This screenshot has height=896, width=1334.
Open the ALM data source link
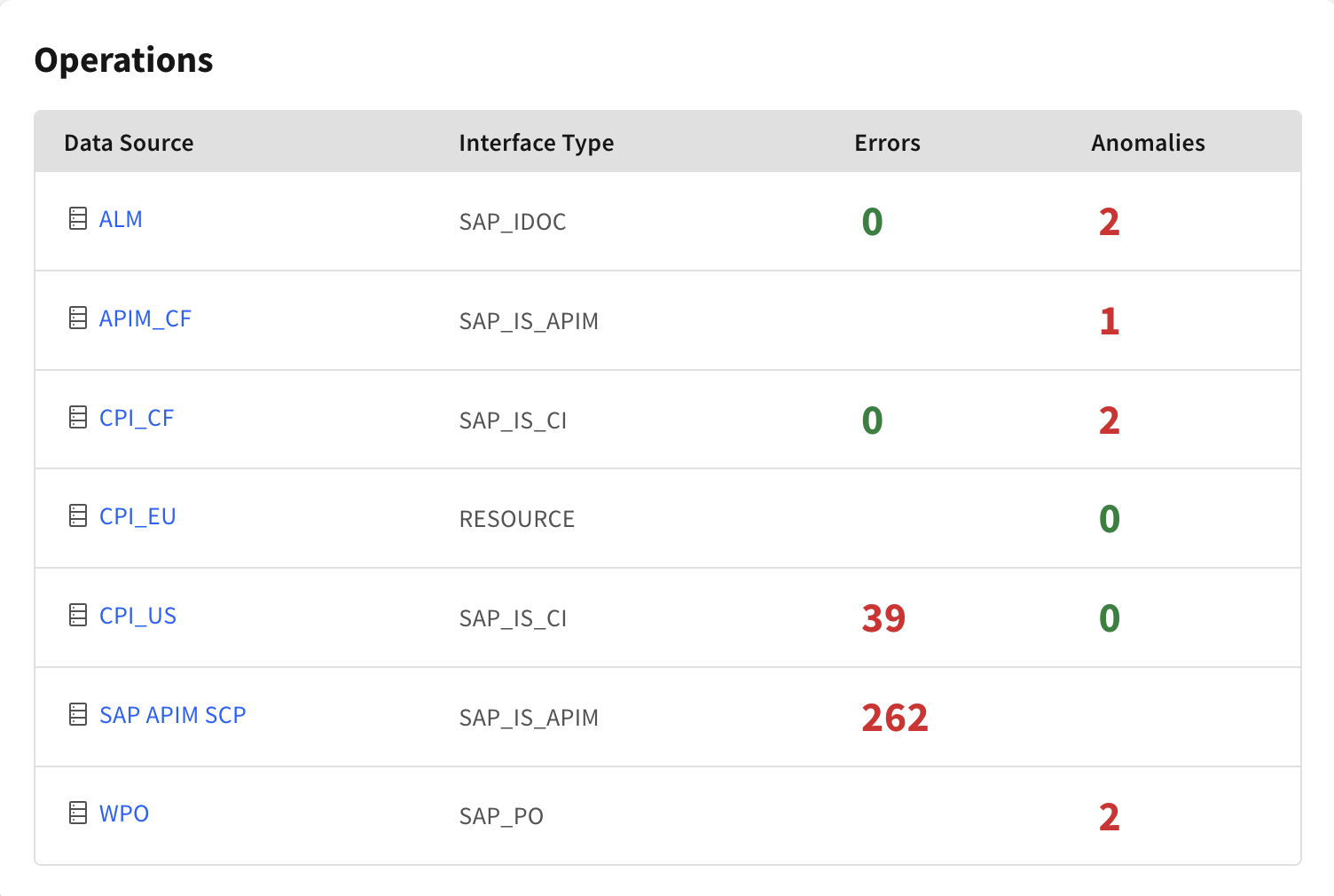[x=121, y=219]
